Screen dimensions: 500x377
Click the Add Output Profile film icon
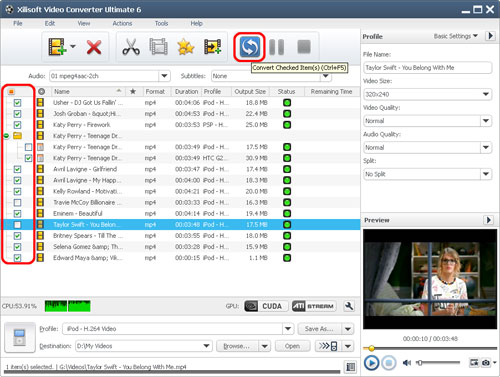coord(213,47)
